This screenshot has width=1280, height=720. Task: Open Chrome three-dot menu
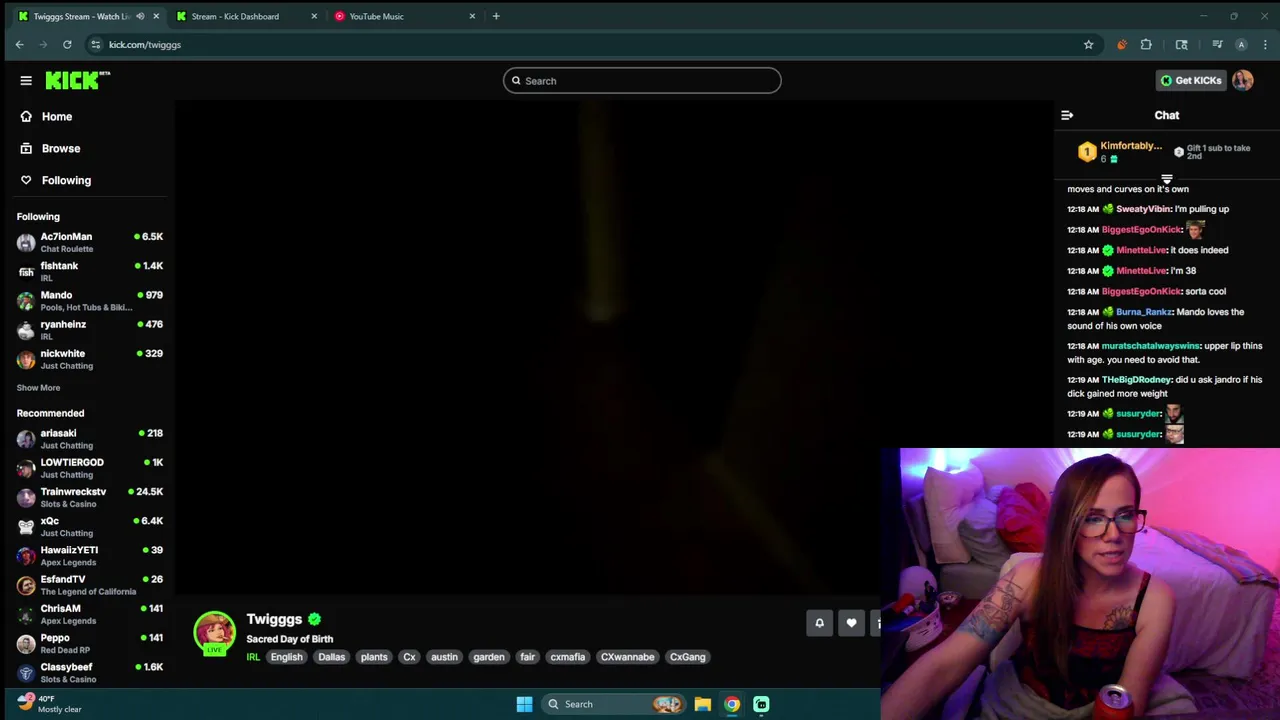click(x=1265, y=45)
